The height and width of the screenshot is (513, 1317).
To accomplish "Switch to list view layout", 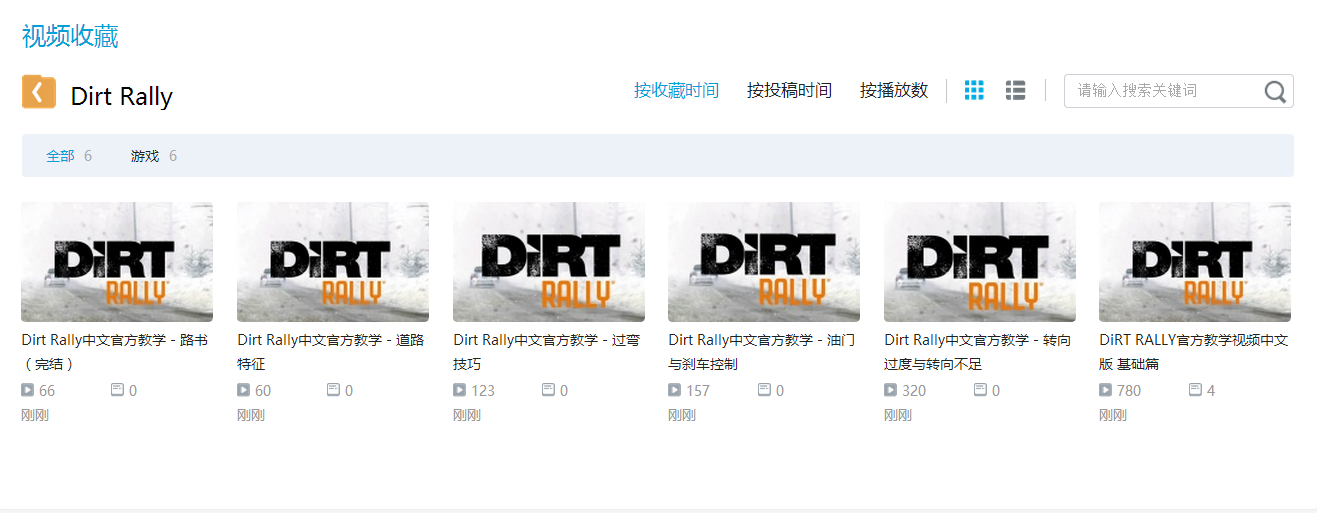I will pos(1016,90).
